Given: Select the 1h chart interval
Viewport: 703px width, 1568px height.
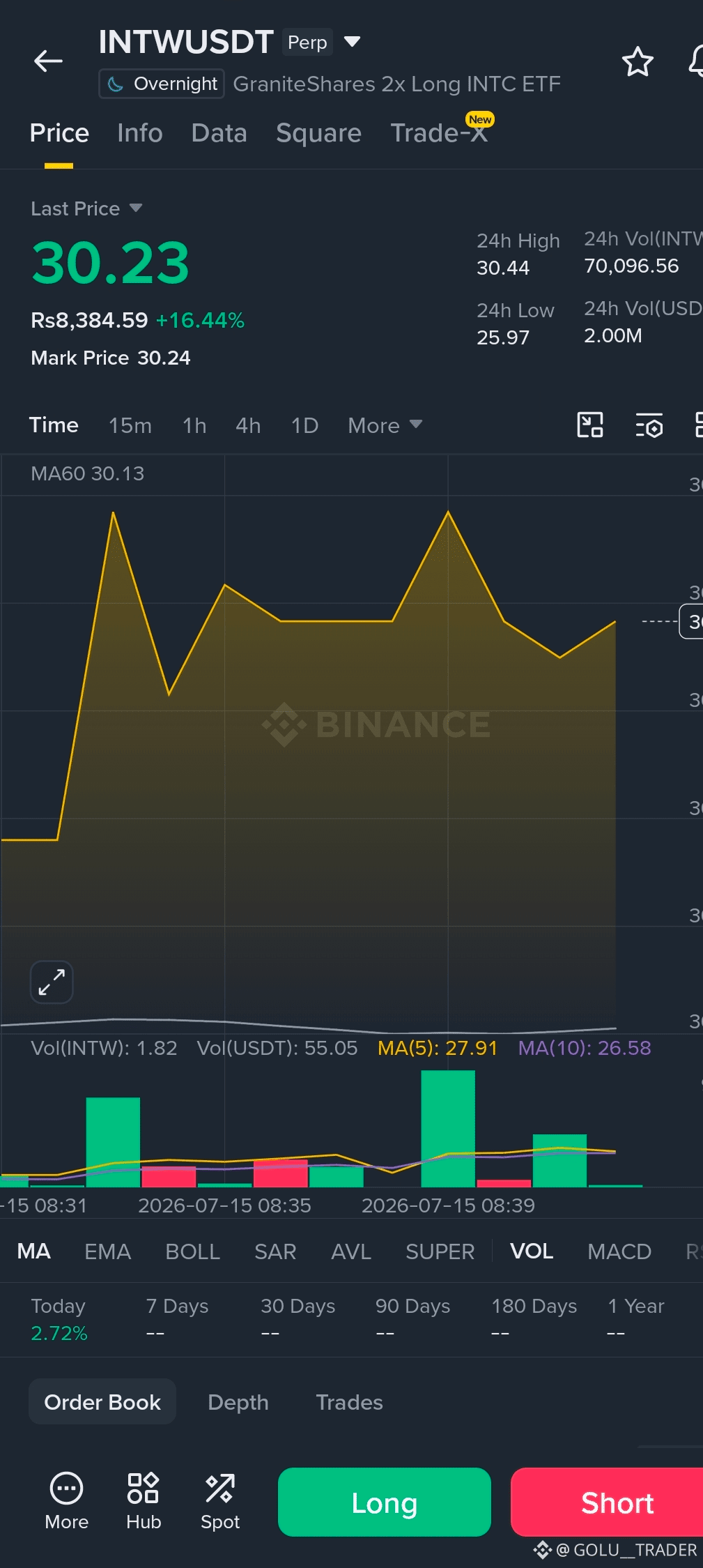Looking at the screenshot, I should click(194, 425).
